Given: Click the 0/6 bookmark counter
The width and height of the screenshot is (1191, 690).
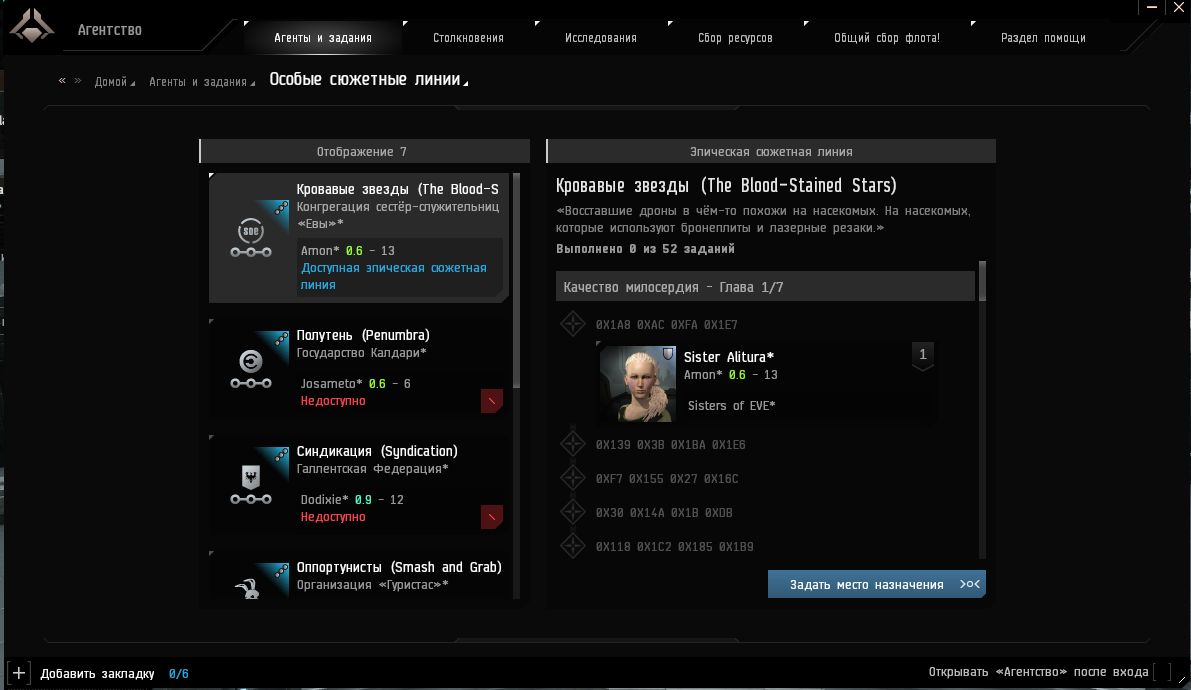Looking at the screenshot, I should point(178,674).
